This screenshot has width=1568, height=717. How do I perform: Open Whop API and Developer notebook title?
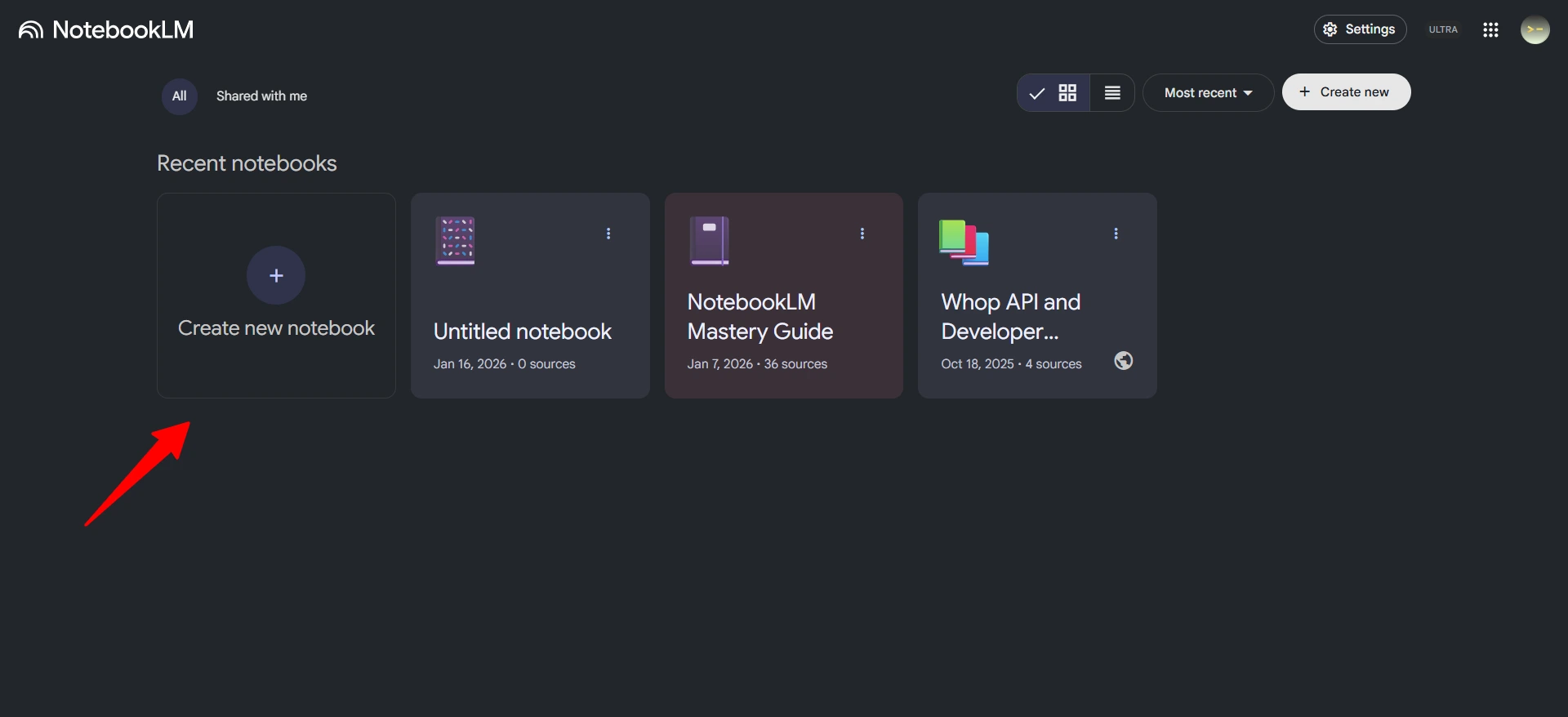click(x=1011, y=317)
